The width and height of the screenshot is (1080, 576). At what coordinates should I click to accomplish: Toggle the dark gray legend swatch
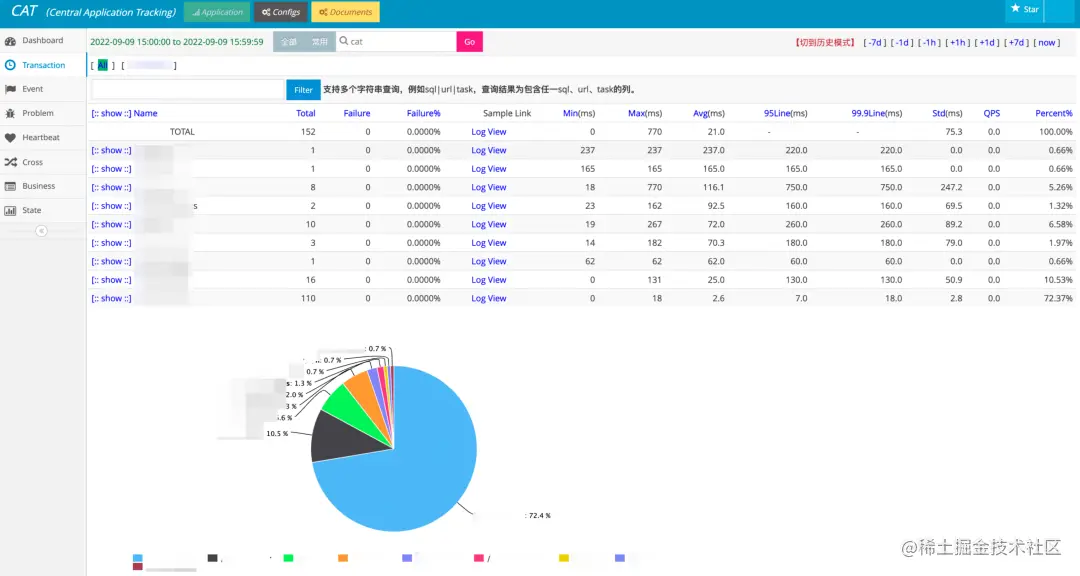[212, 558]
